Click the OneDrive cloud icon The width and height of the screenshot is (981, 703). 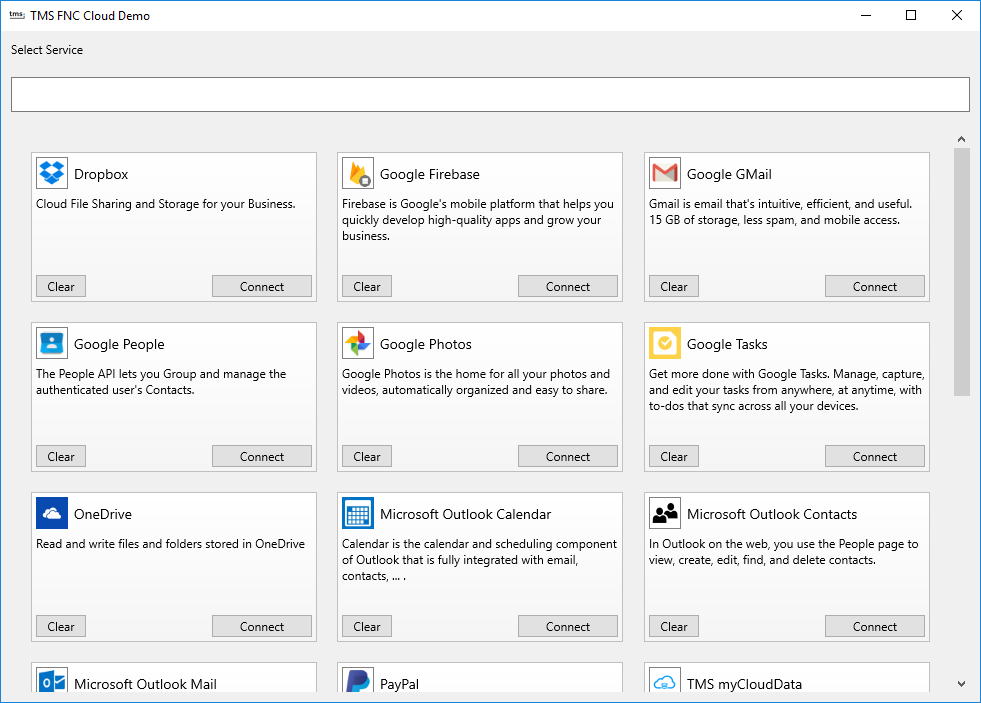[x=52, y=513]
